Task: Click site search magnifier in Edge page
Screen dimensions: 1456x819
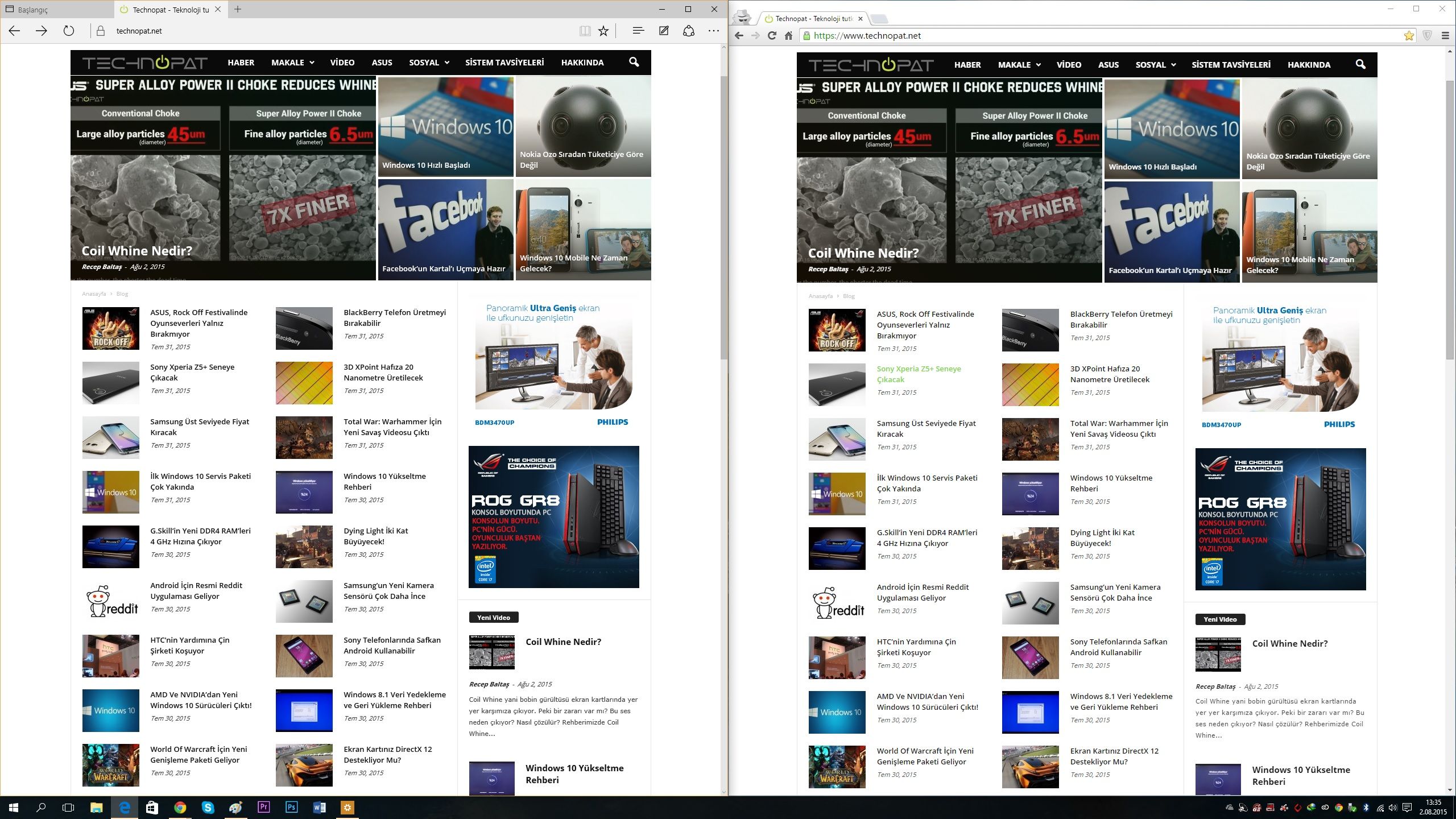Action: [634, 62]
